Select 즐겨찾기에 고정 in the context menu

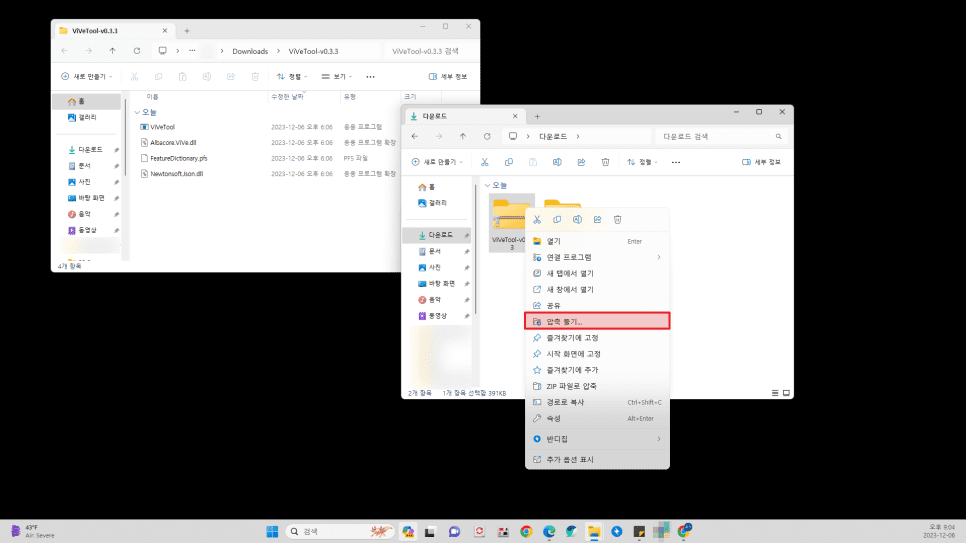(x=597, y=338)
